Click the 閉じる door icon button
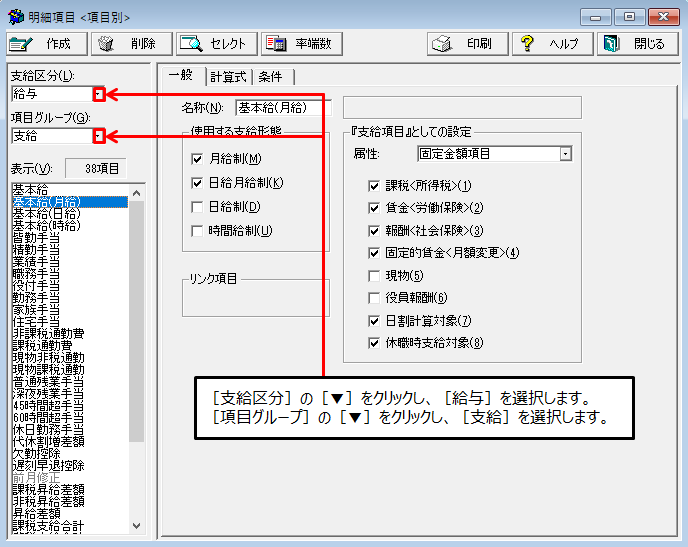 638,44
